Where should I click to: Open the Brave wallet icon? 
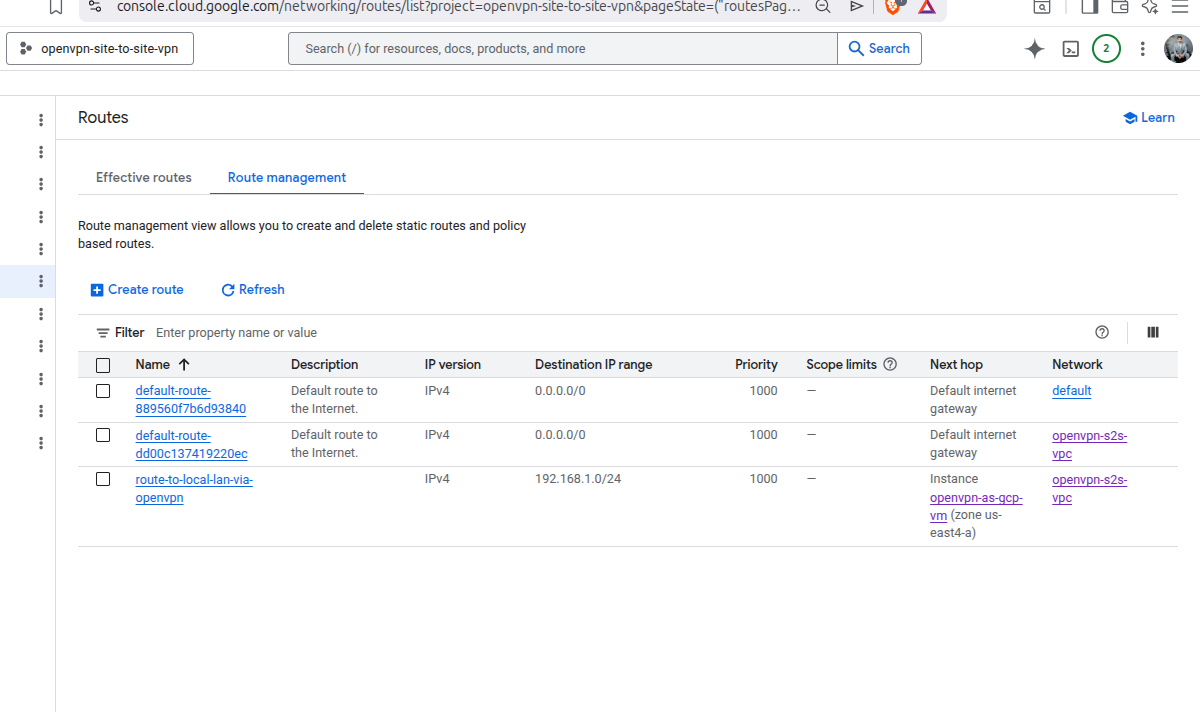(x=1120, y=6)
